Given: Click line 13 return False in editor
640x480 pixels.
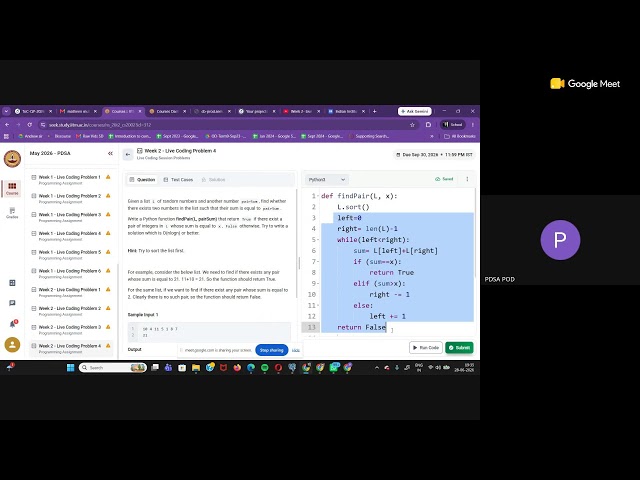Looking at the screenshot, I should tap(361, 327).
